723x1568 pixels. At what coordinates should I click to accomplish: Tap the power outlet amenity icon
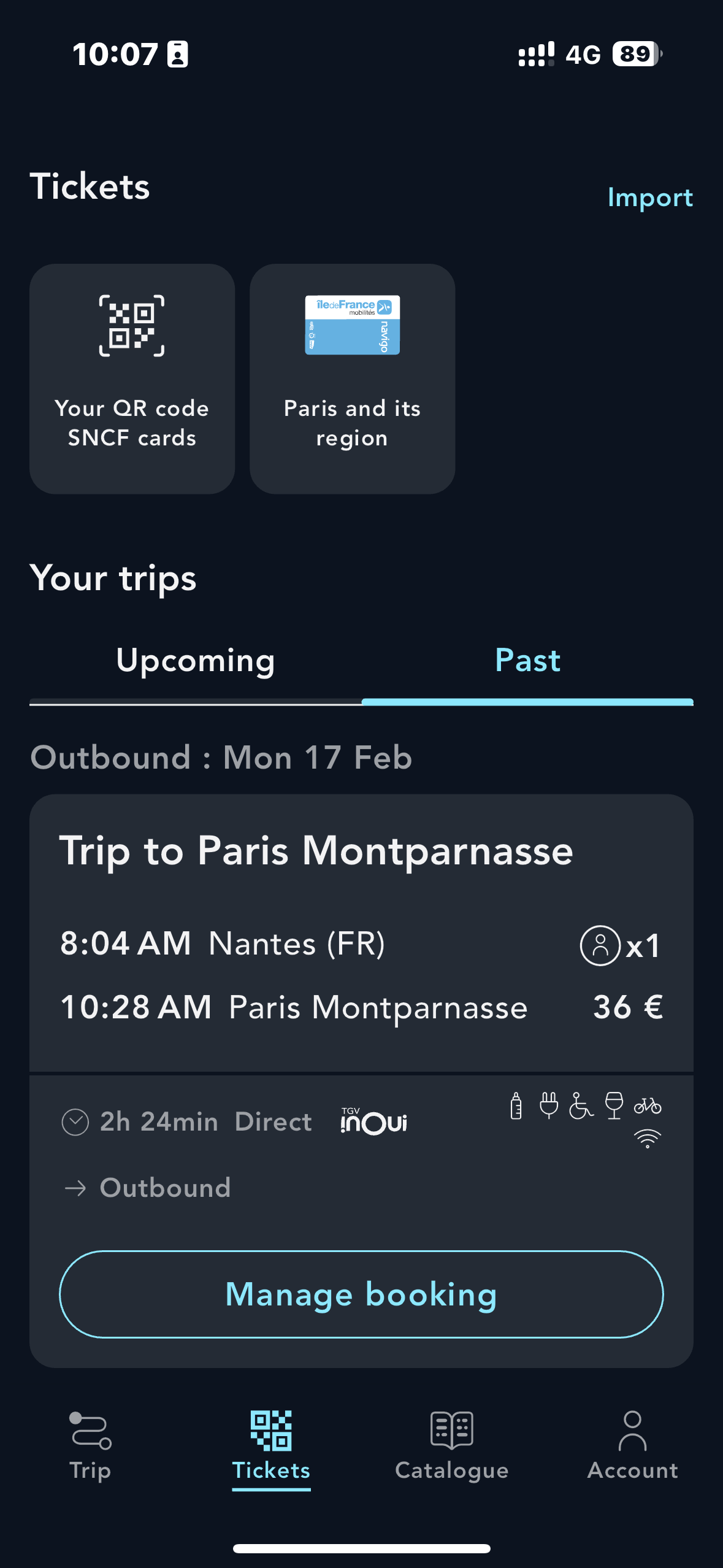tap(549, 1105)
